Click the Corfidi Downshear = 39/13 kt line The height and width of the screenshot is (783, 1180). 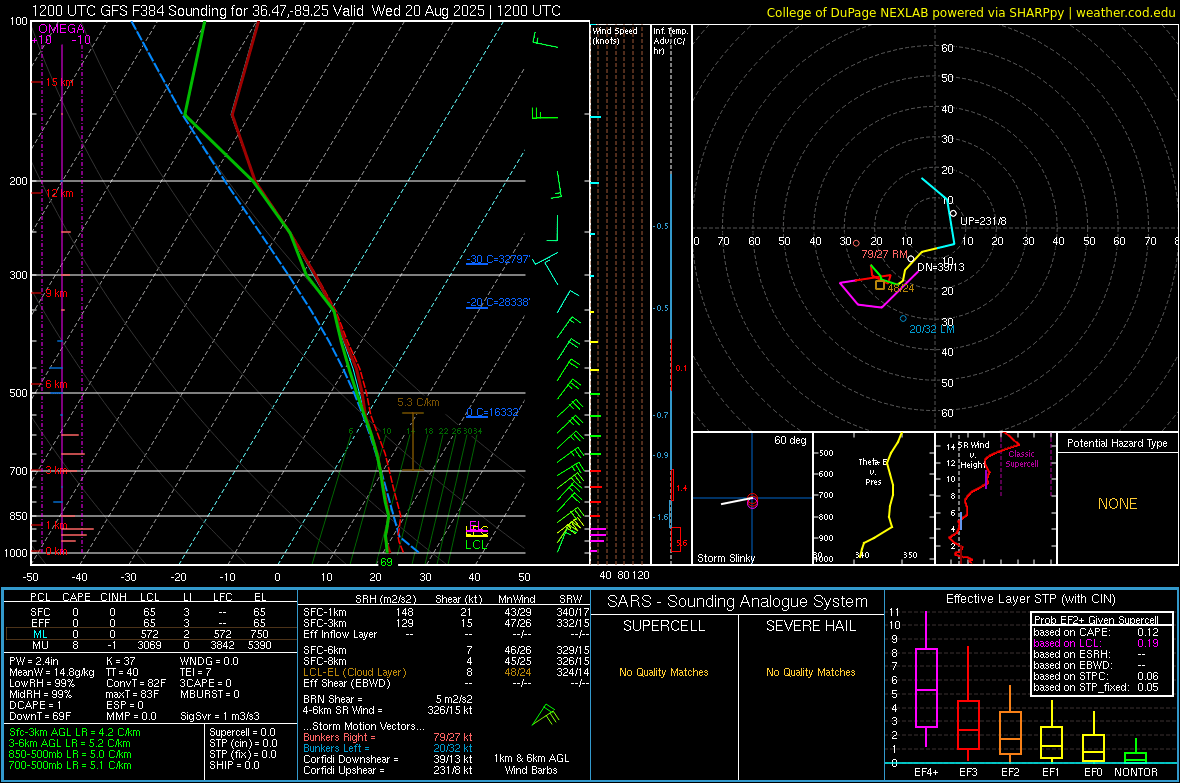pyautogui.click(x=388, y=759)
